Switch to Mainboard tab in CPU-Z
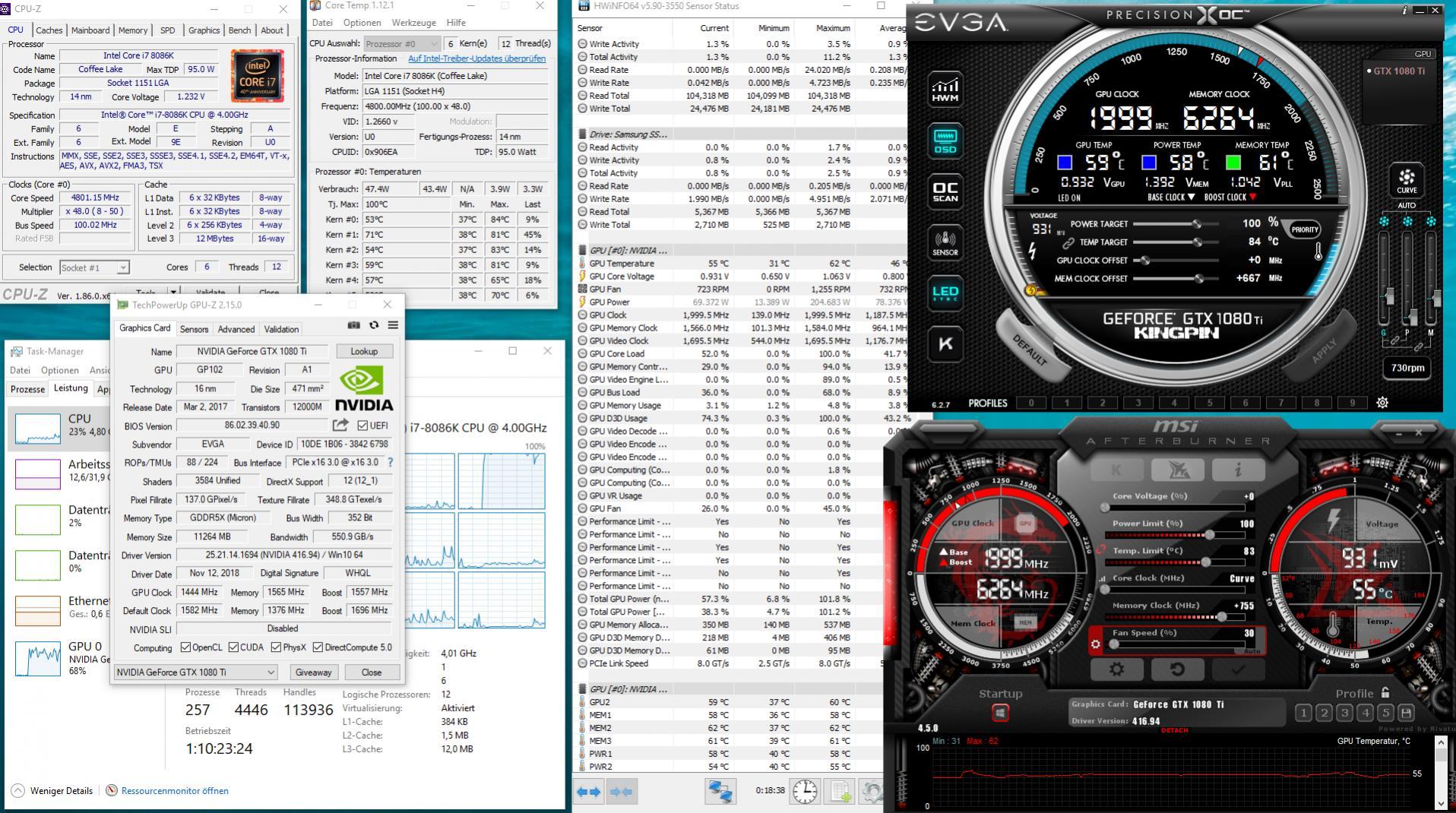Screen dimensions: 1456x813 click(x=90, y=30)
